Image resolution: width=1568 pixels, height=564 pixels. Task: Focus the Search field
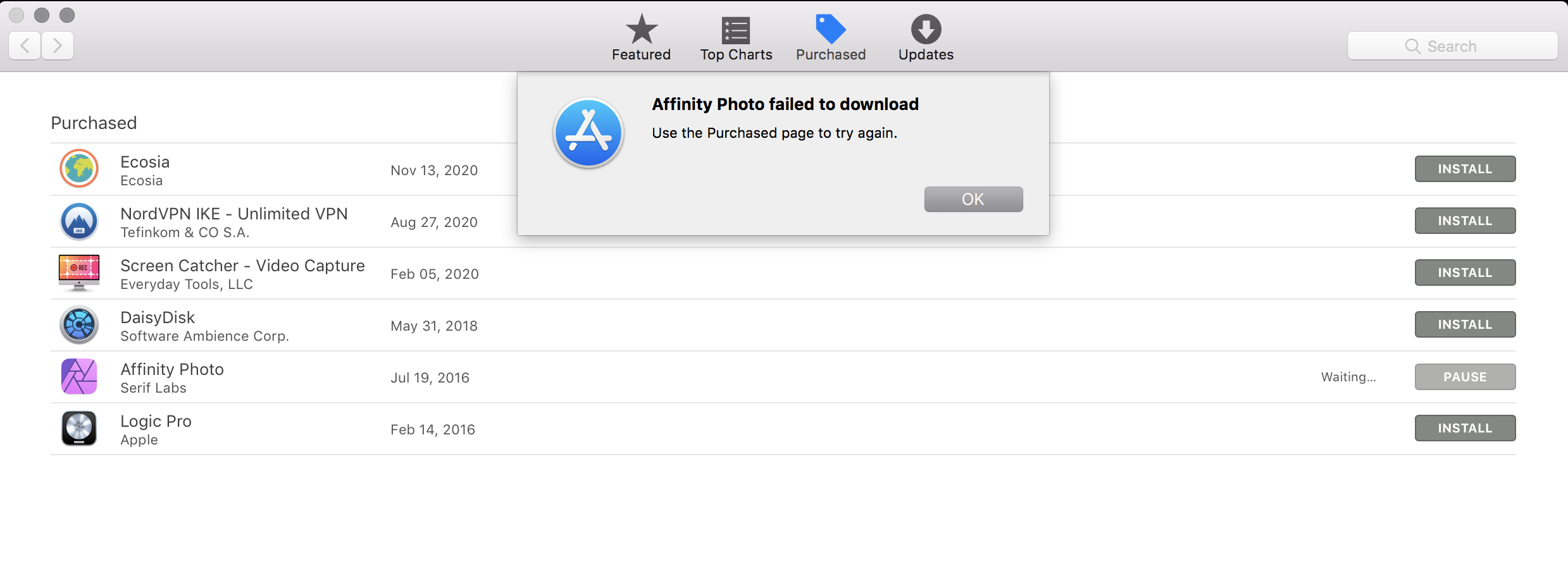(1452, 46)
